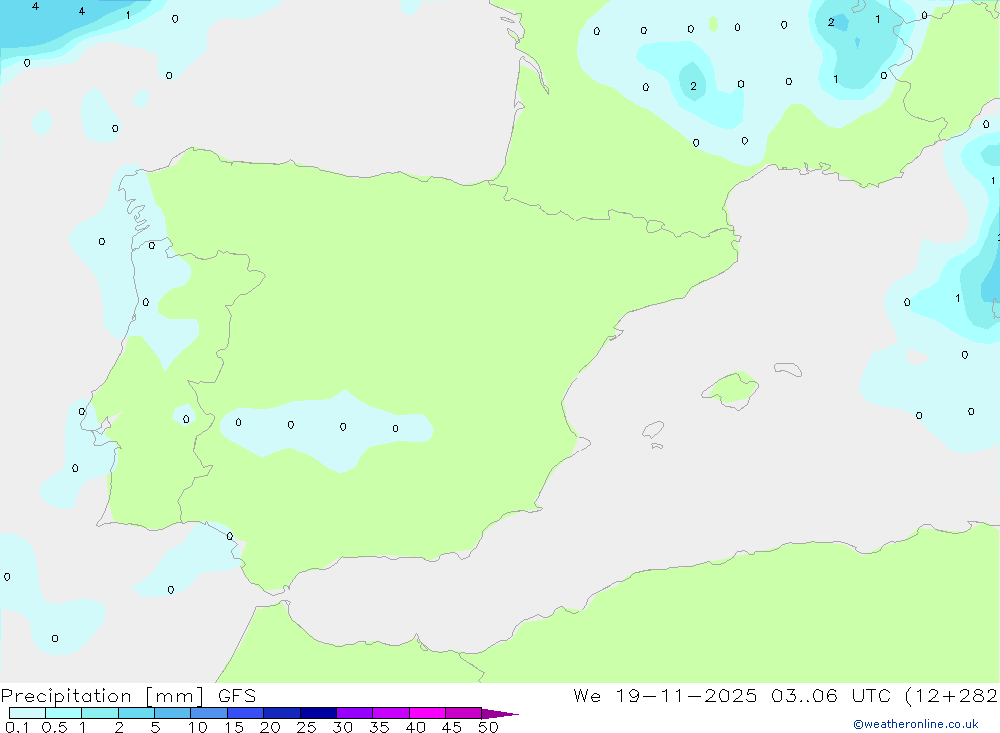1000x733 pixels.
Task: Click the legend tick label '30'
Action: (342, 727)
